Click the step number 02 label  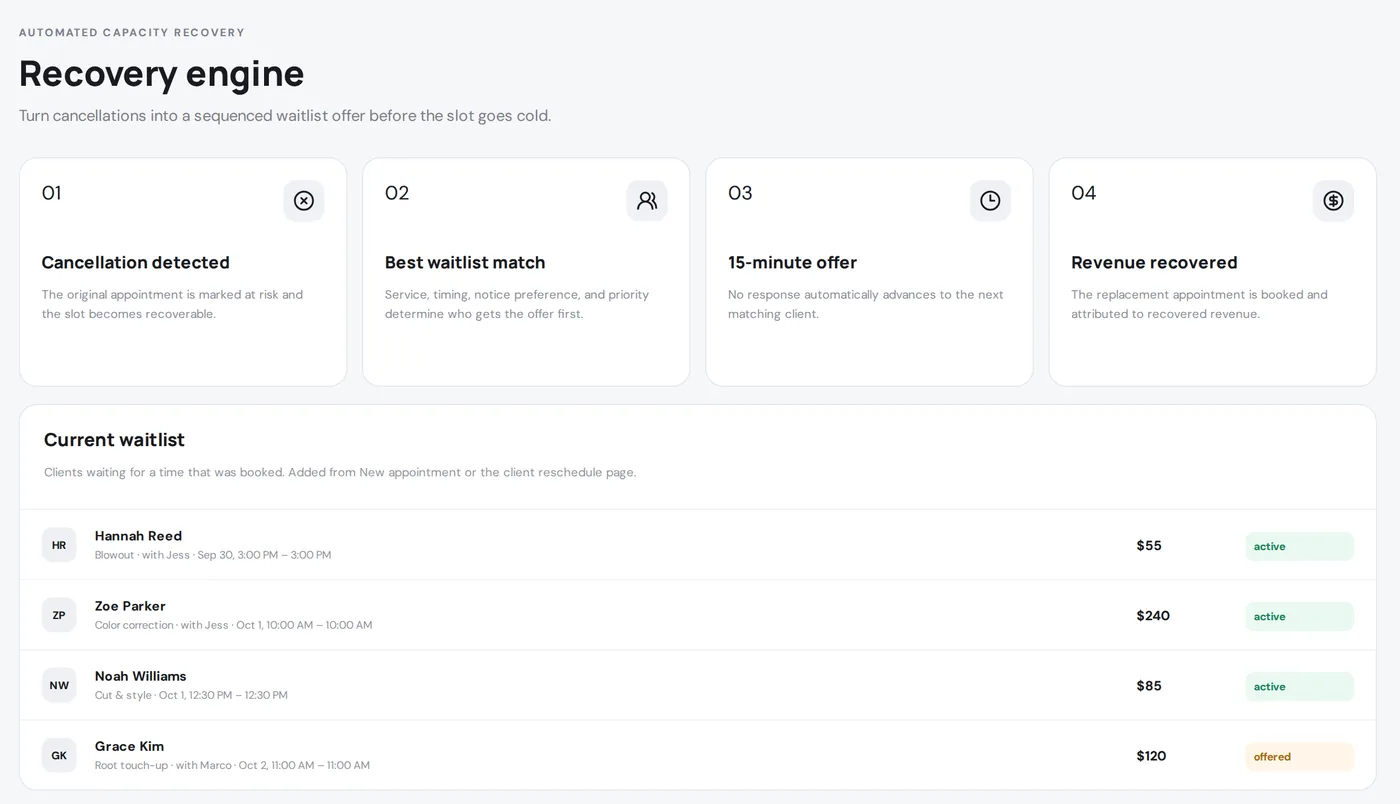tap(397, 193)
